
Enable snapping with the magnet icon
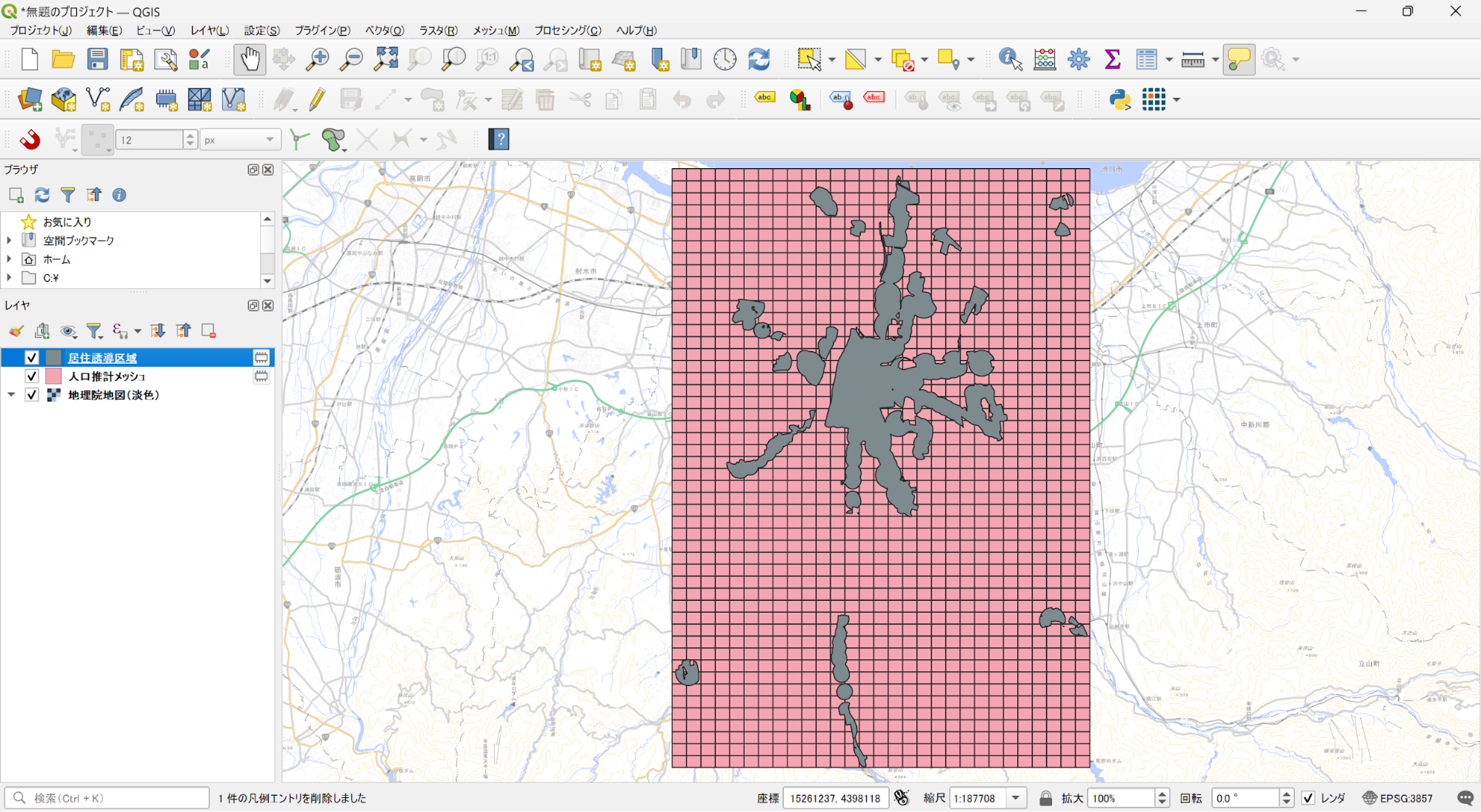[x=30, y=139]
